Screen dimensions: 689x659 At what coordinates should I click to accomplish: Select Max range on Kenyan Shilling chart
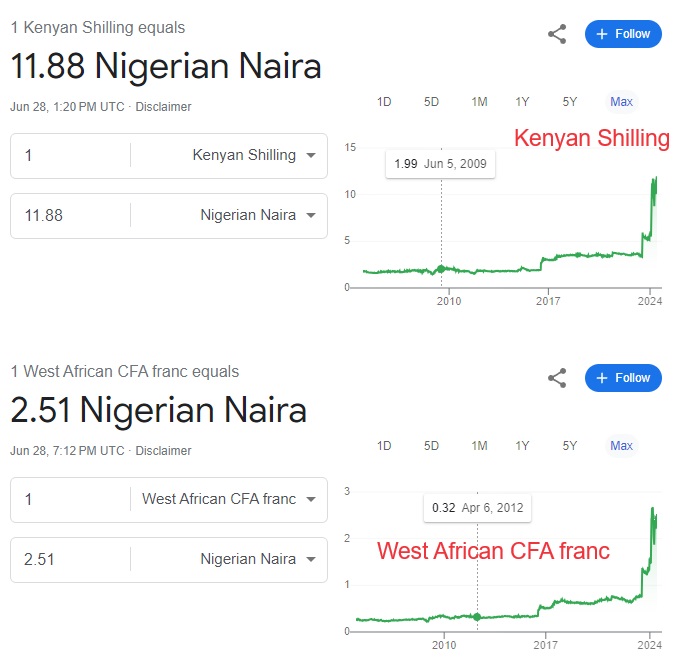(x=621, y=102)
